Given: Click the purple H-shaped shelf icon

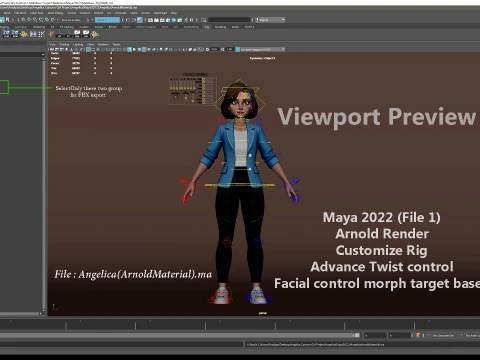Looking at the screenshot, I should 33,34.
